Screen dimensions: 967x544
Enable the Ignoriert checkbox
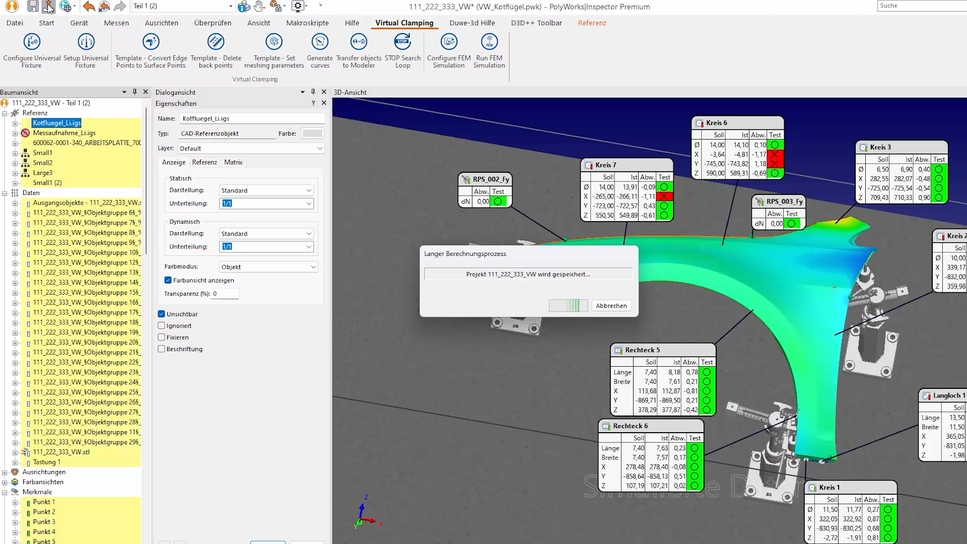tap(162, 326)
